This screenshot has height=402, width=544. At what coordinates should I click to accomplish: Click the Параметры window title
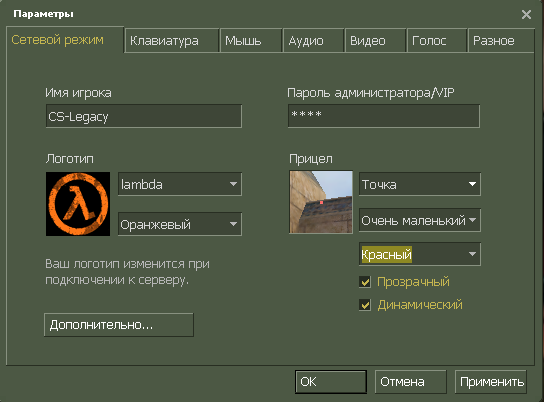(43, 14)
